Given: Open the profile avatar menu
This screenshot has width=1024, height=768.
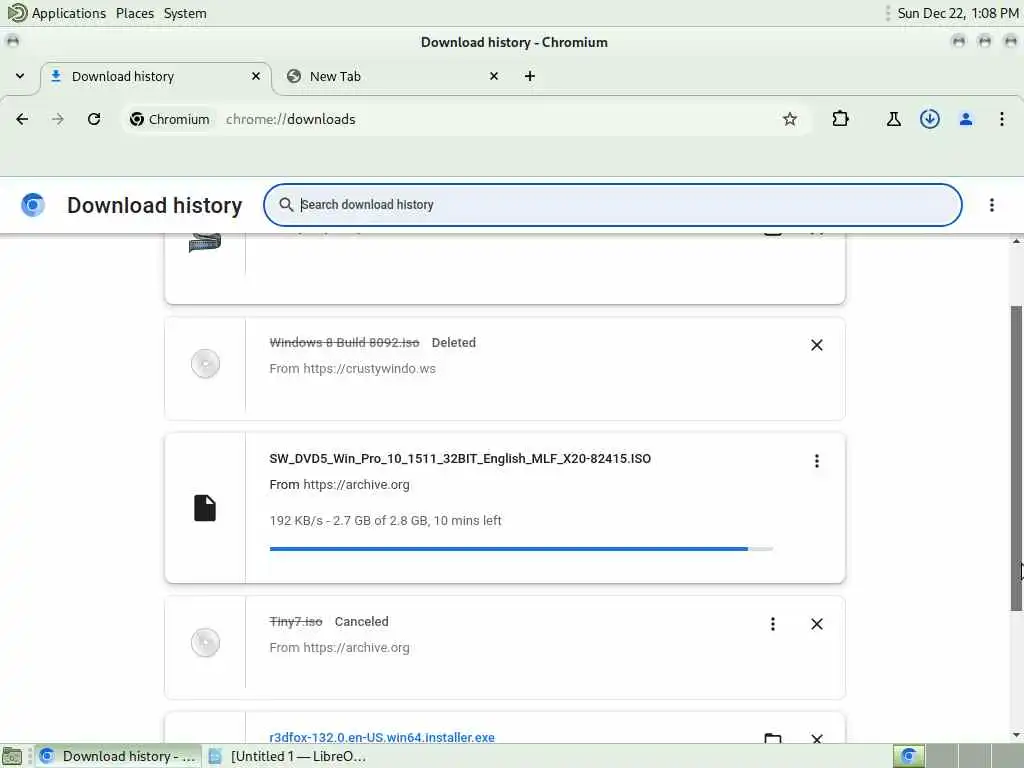Looking at the screenshot, I should (966, 119).
